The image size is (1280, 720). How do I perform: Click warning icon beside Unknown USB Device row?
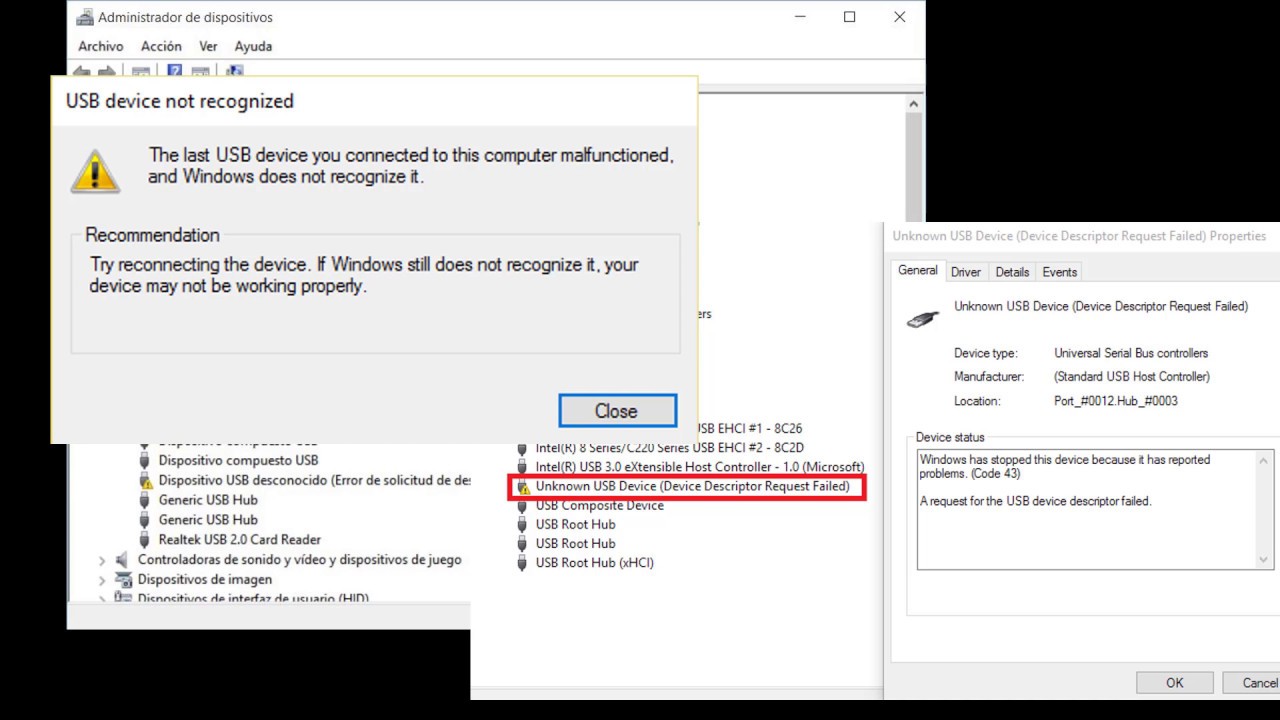pos(522,487)
